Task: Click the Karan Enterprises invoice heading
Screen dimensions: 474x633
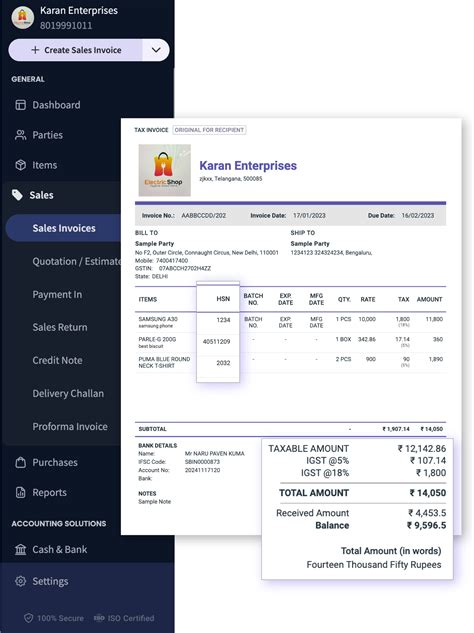Action: pos(248,166)
